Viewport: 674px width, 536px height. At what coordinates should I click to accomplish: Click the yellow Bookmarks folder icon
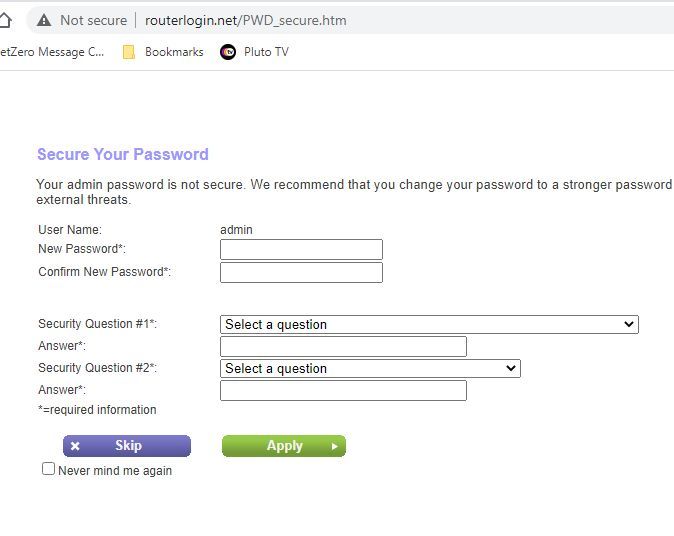(x=129, y=52)
